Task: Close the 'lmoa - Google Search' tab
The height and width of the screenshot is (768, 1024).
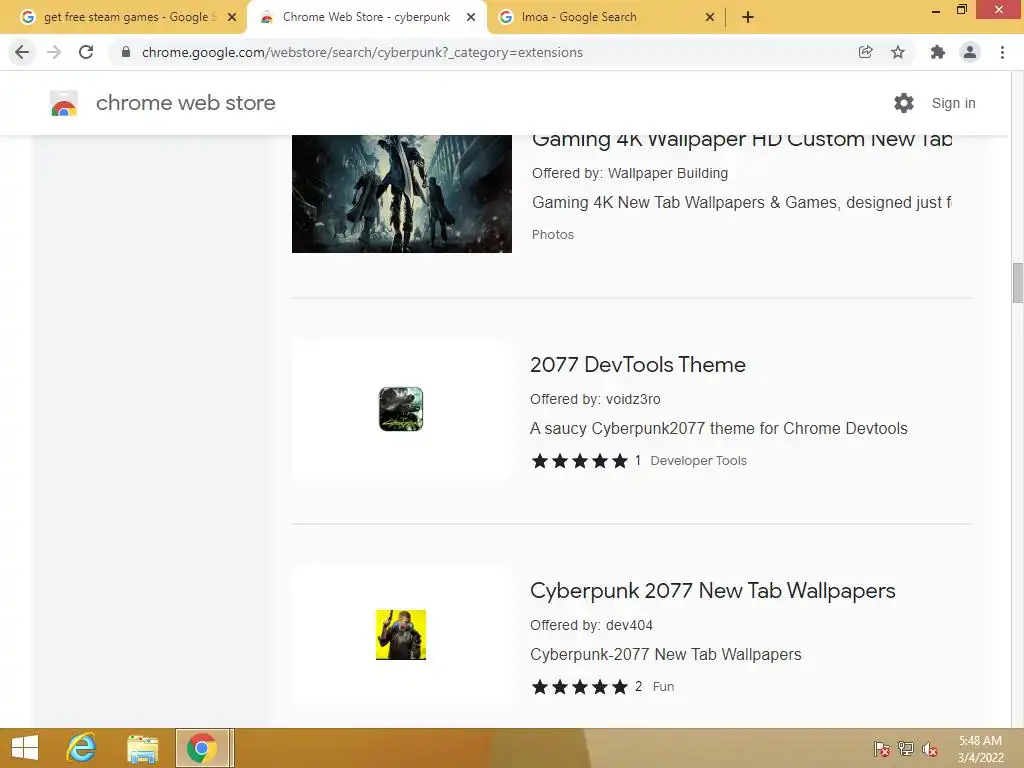Action: [710, 17]
